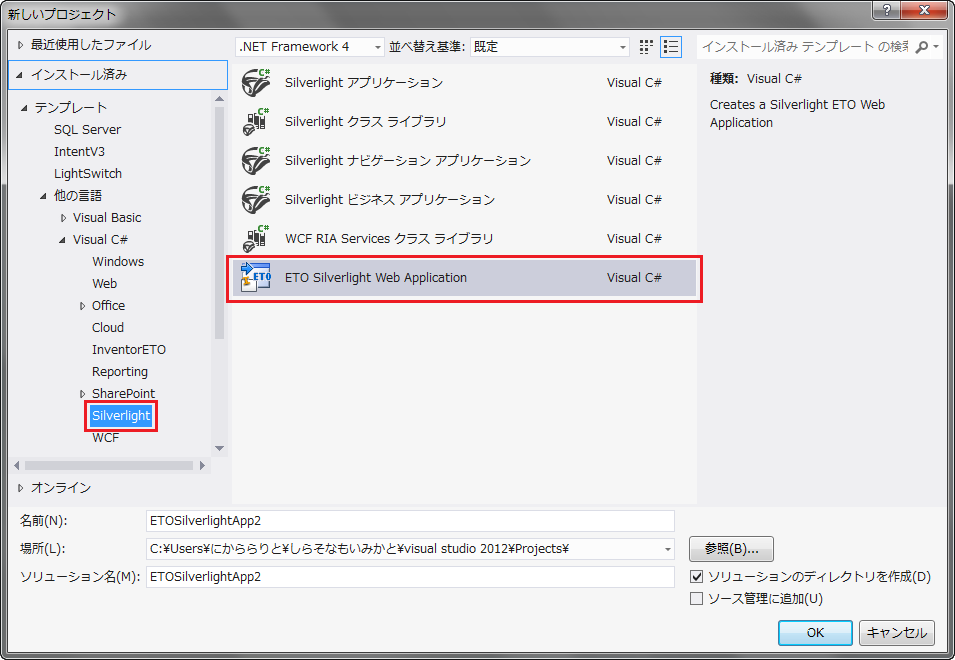The image size is (955, 660).
Task: Click the 参照(B)... browse button
Action: (731, 549)
